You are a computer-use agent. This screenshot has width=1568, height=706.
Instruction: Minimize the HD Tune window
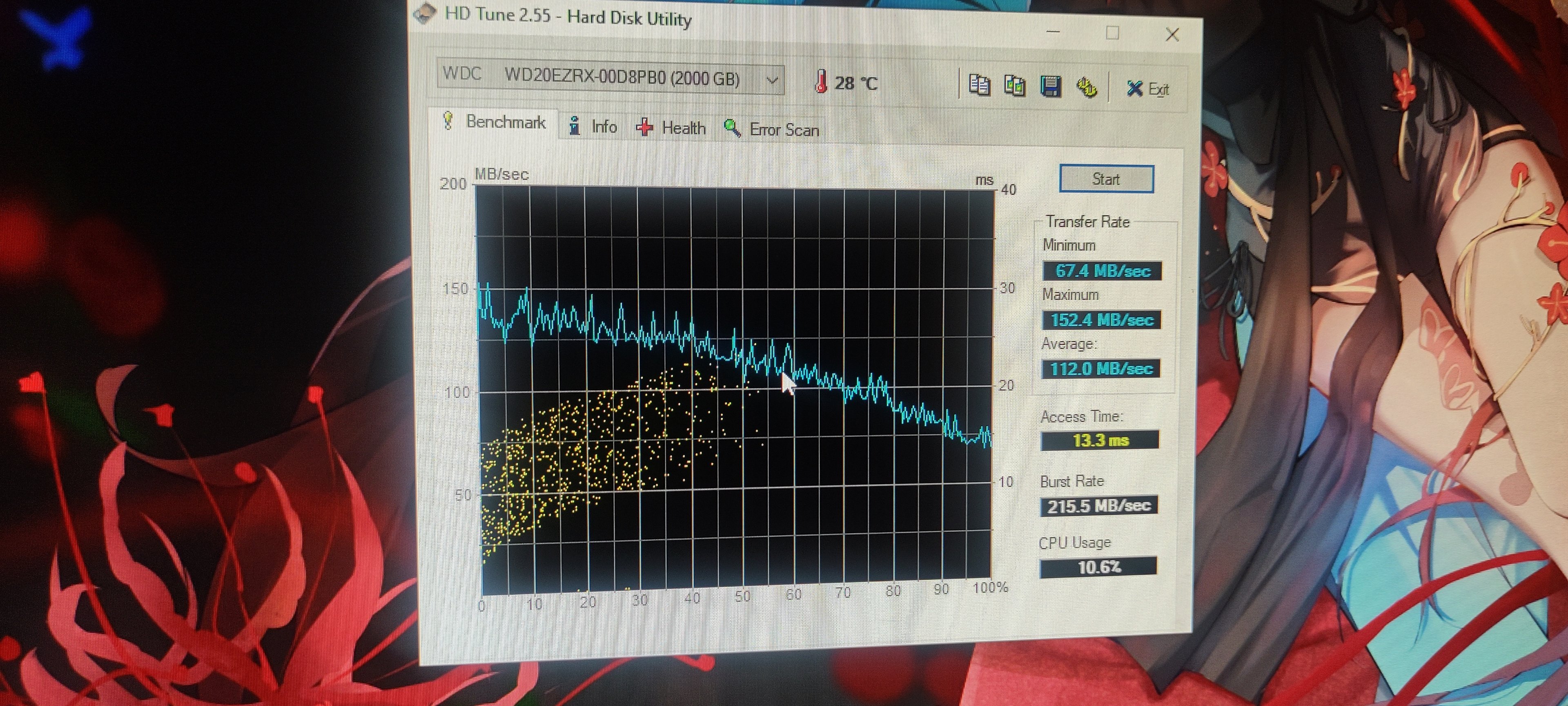coord(1053,32)
